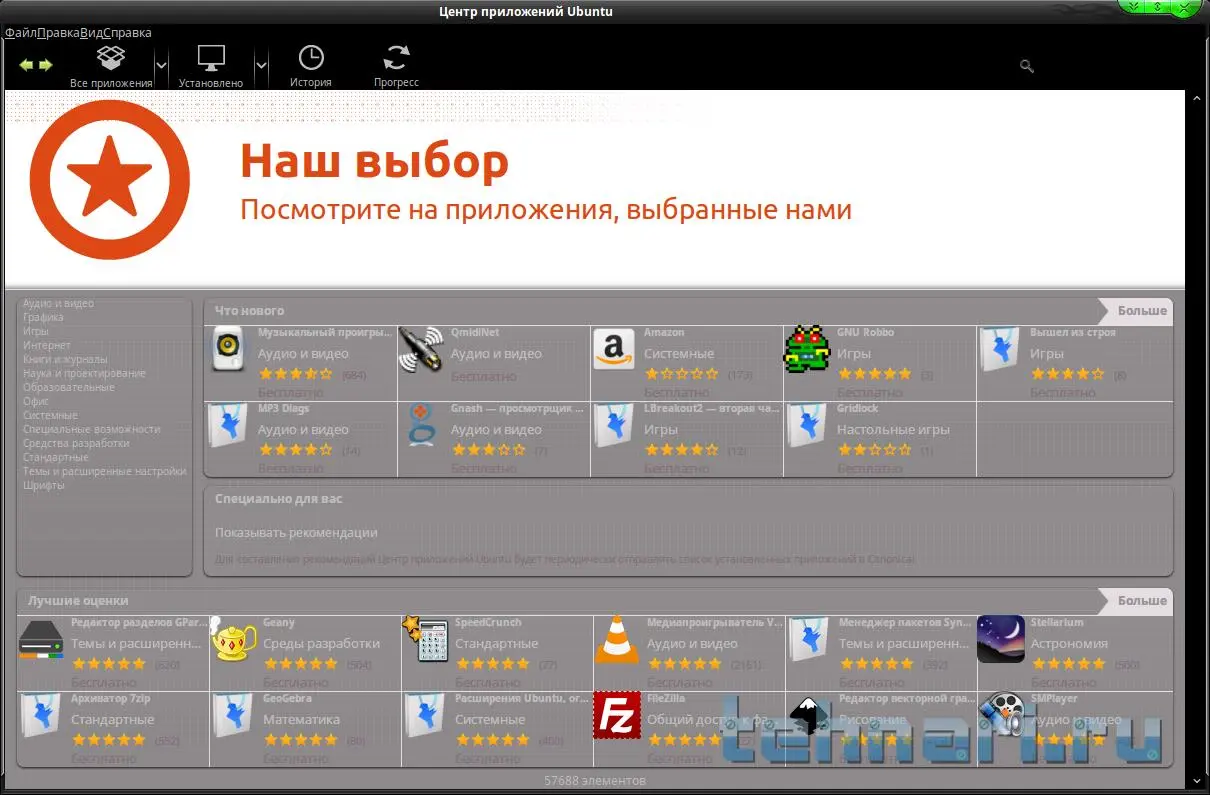Open the Файл menu
Image resolution: width=1210 pixels, height=795 pixels.
pos(20,33)
